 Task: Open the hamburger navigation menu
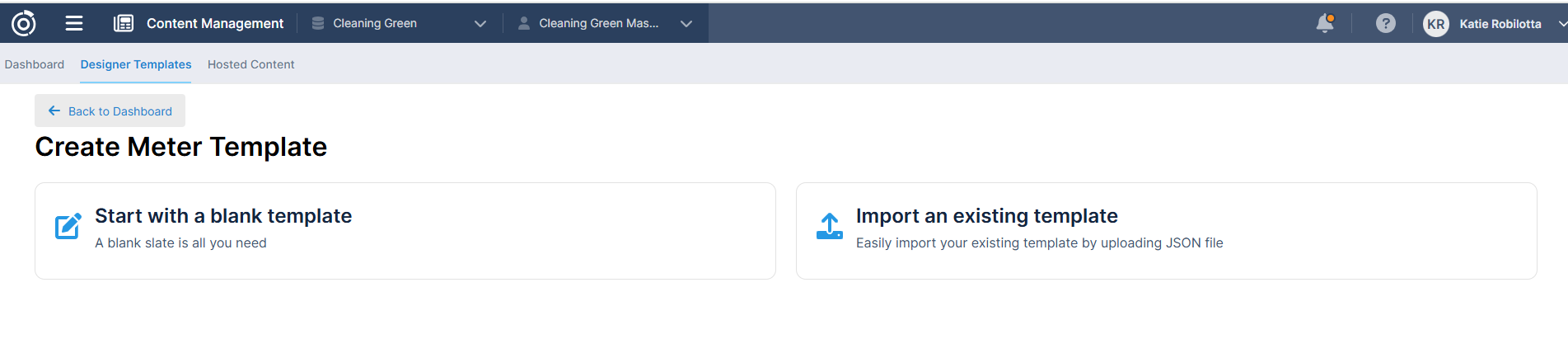[74, 24]
